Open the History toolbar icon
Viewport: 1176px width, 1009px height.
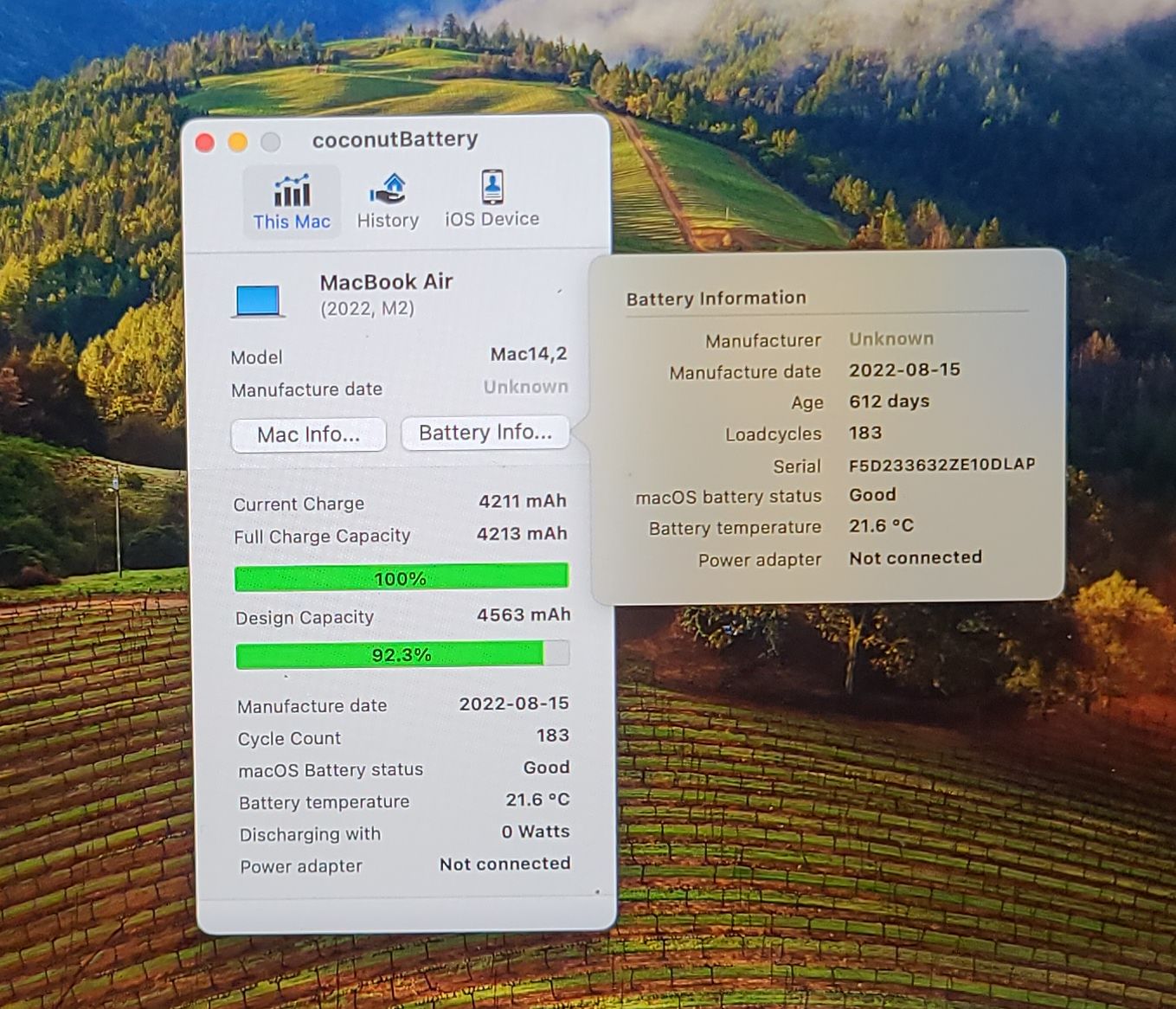[388, 189]
